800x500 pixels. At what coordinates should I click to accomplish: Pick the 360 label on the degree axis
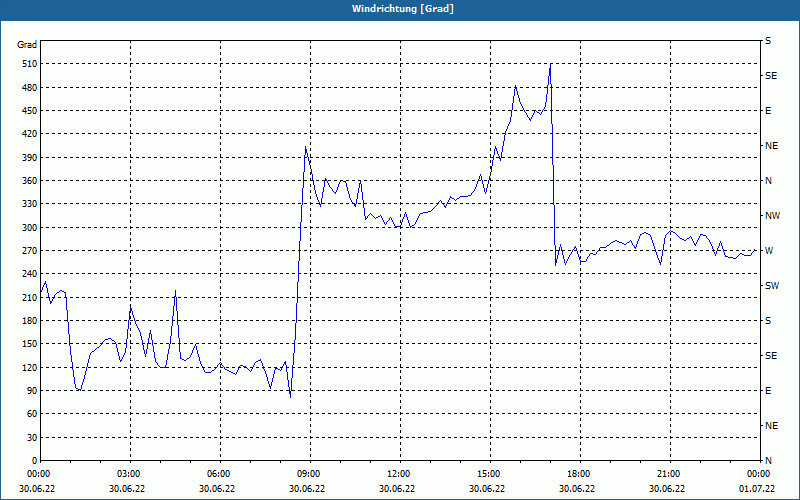[30, 181]
